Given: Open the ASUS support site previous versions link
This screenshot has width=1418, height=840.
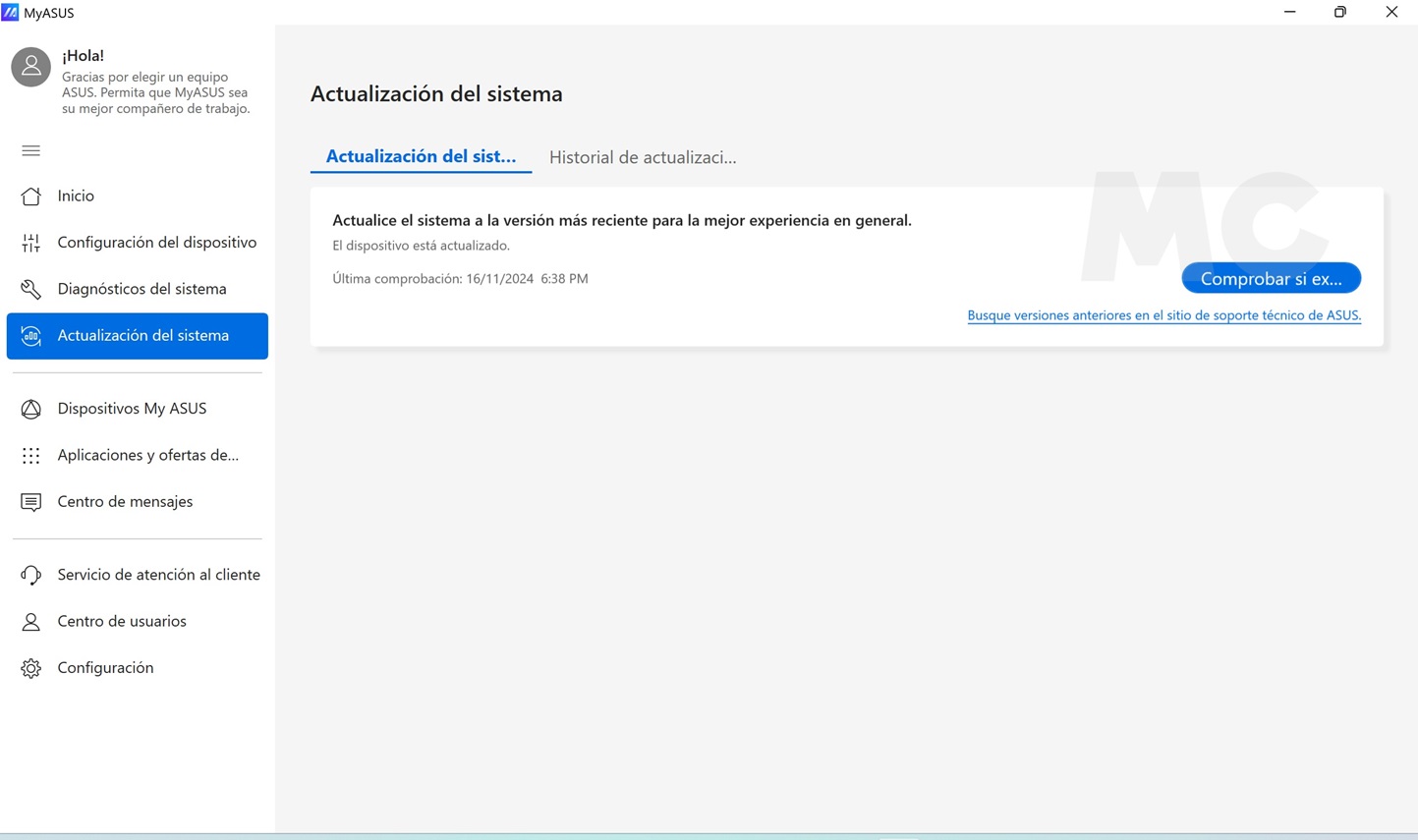Looking at the screenshot, I should click(1163, 315).
